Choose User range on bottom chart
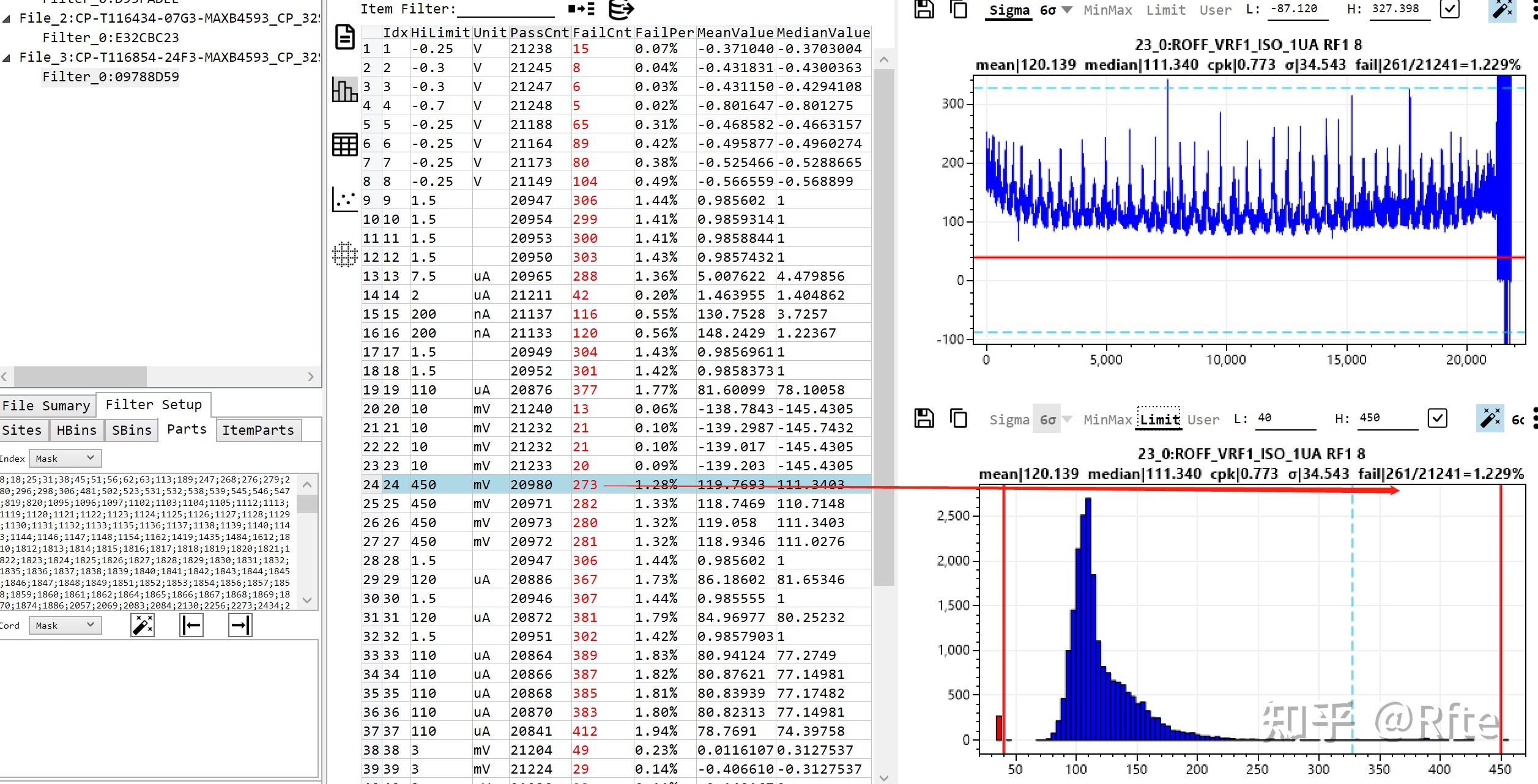 point(1203,420)
